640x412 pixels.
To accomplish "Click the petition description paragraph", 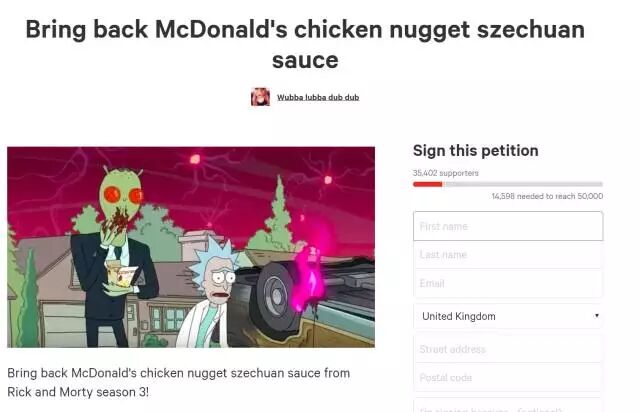I will [x=179, y=382].
